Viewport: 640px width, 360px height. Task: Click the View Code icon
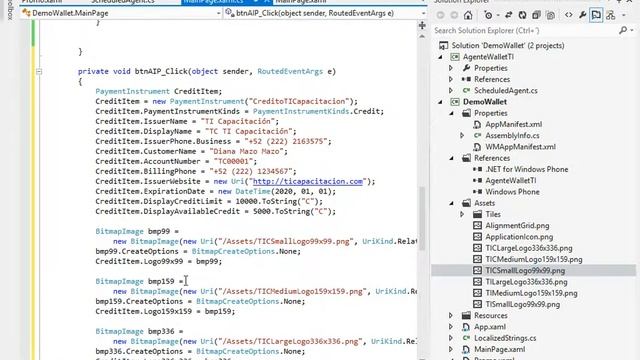tap(569, 16)
